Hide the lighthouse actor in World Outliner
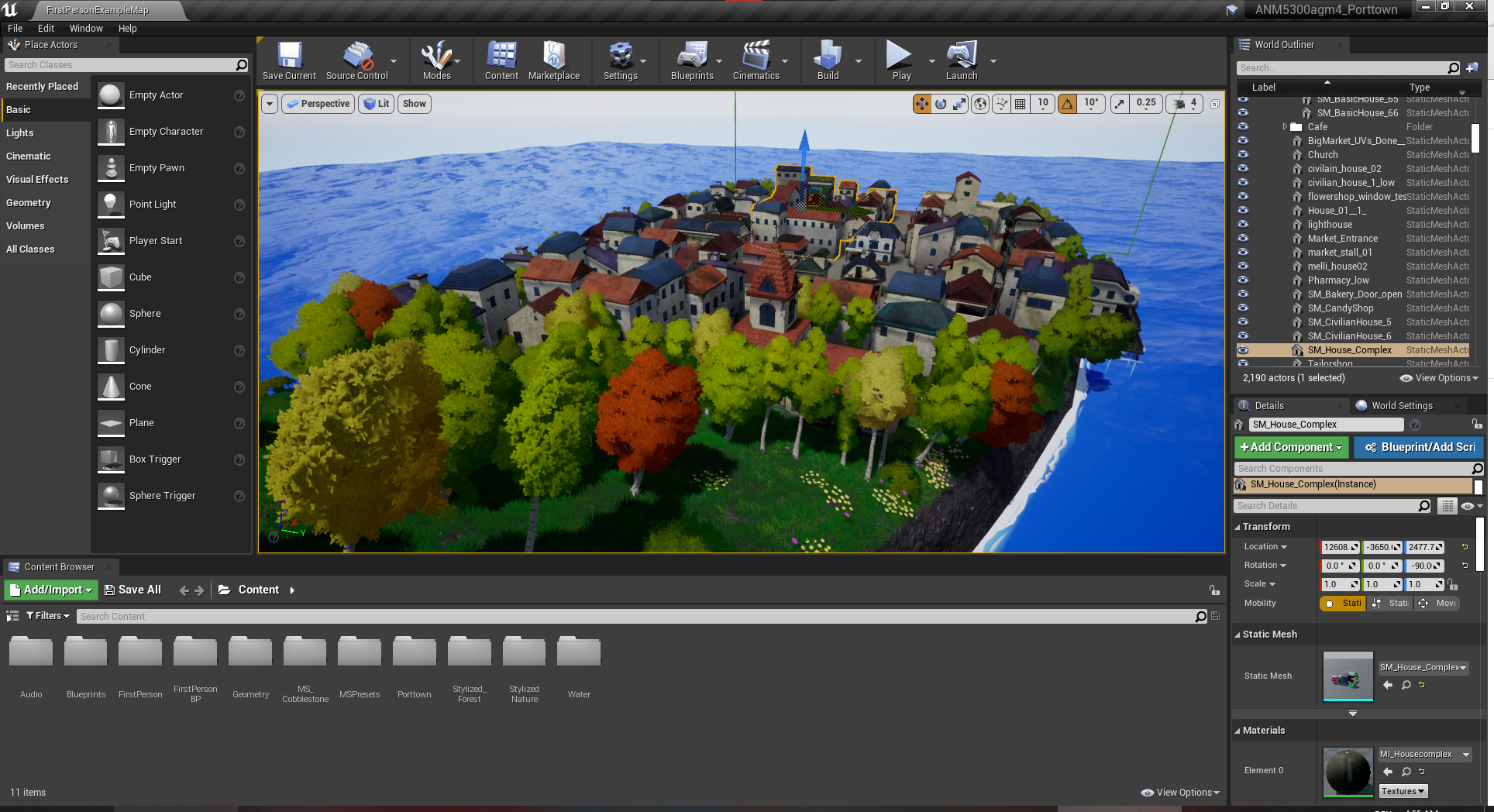Viewport: 1494px width, 812px height. point(1243,224)
